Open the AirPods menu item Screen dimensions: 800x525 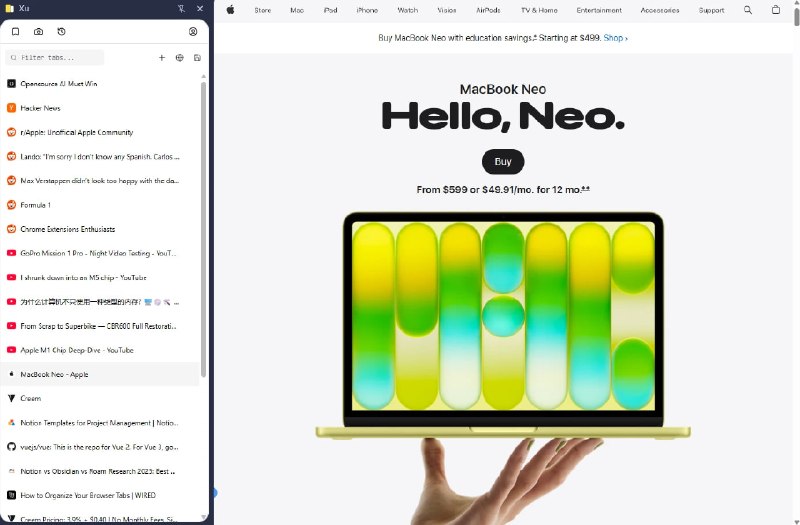point(488,10)
